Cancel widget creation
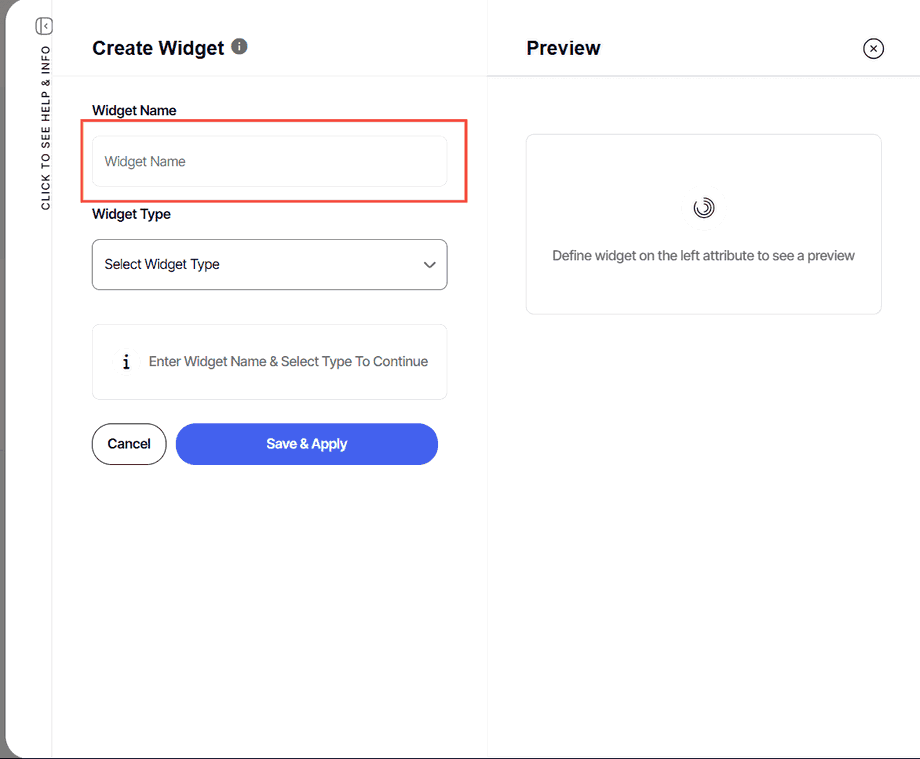The image size is (920, 759). click(x=128, y=443)
